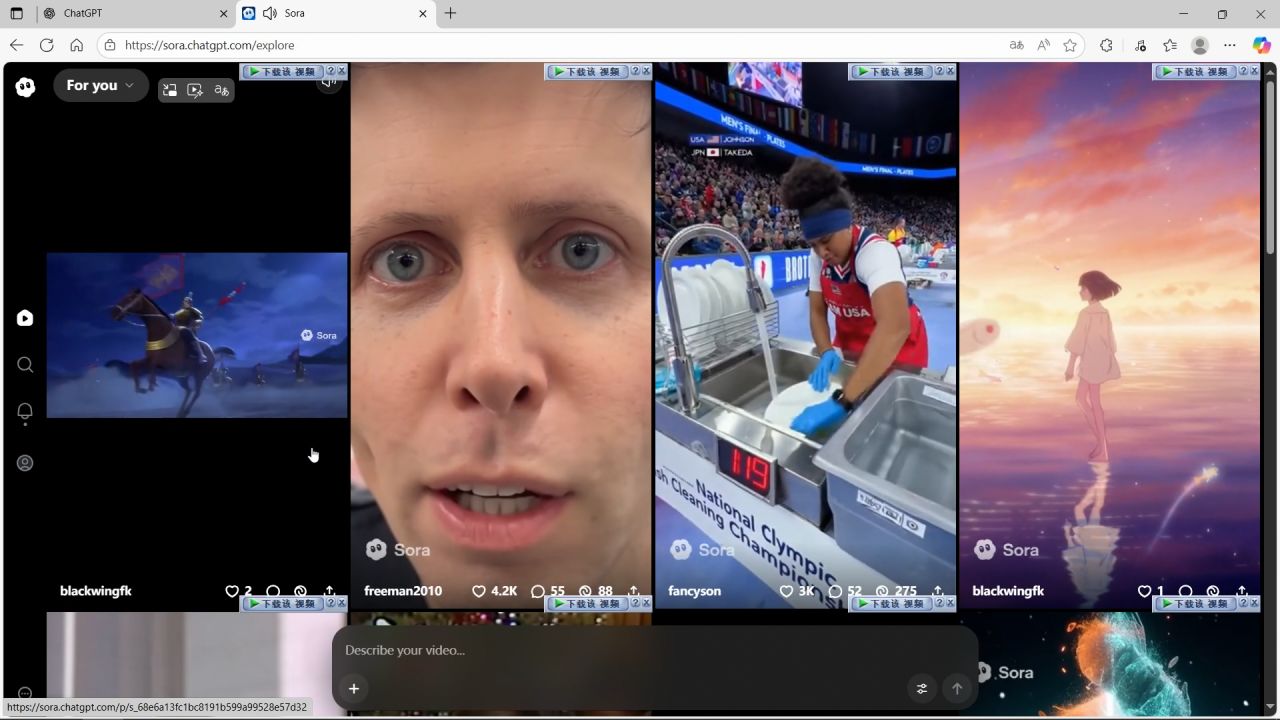Open comments on the anime sunset video

point(1186,591)
